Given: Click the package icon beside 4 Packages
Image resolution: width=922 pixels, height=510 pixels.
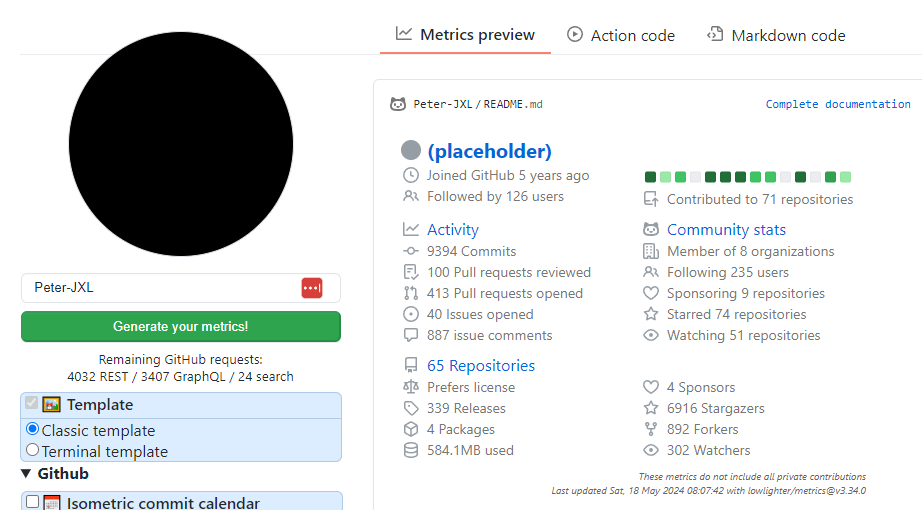Looking at the screenshot, I should coord(410,429).
